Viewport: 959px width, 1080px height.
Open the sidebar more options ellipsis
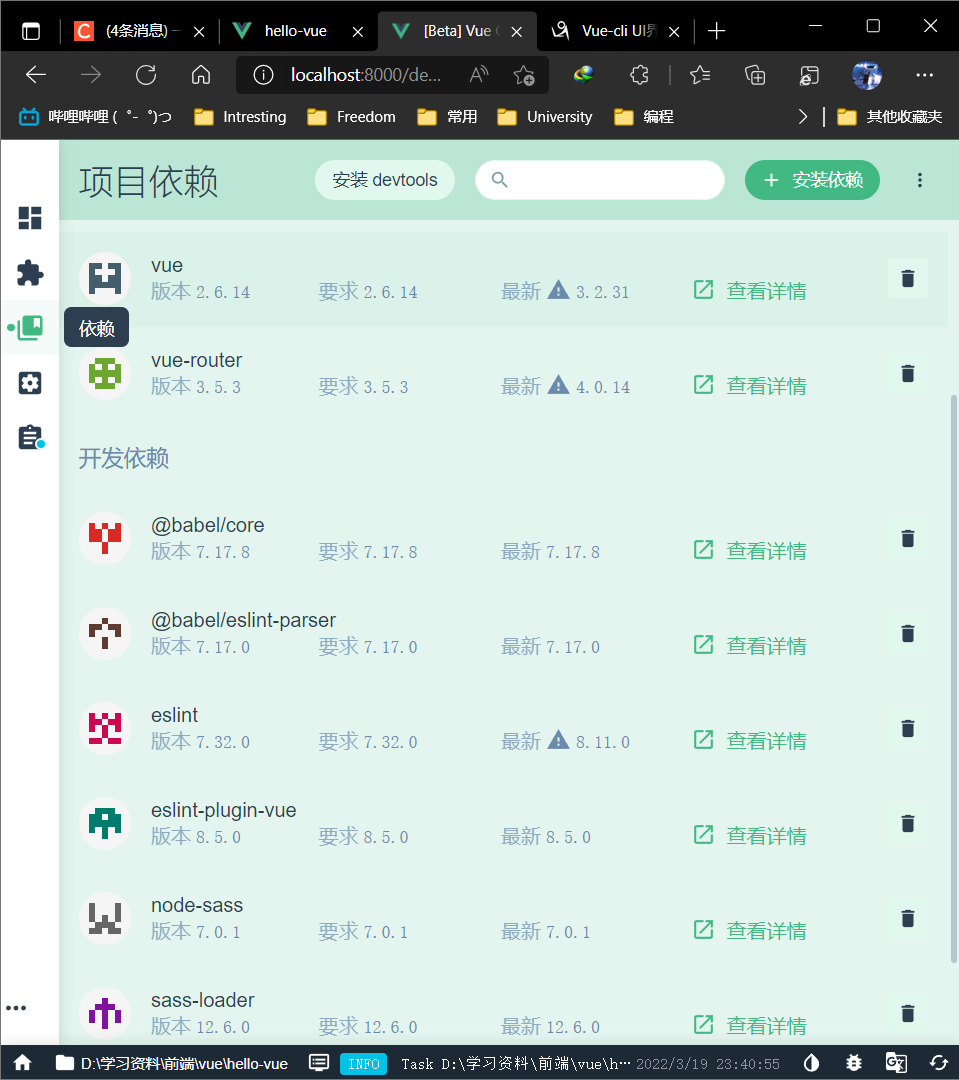tap(16, 1008)
